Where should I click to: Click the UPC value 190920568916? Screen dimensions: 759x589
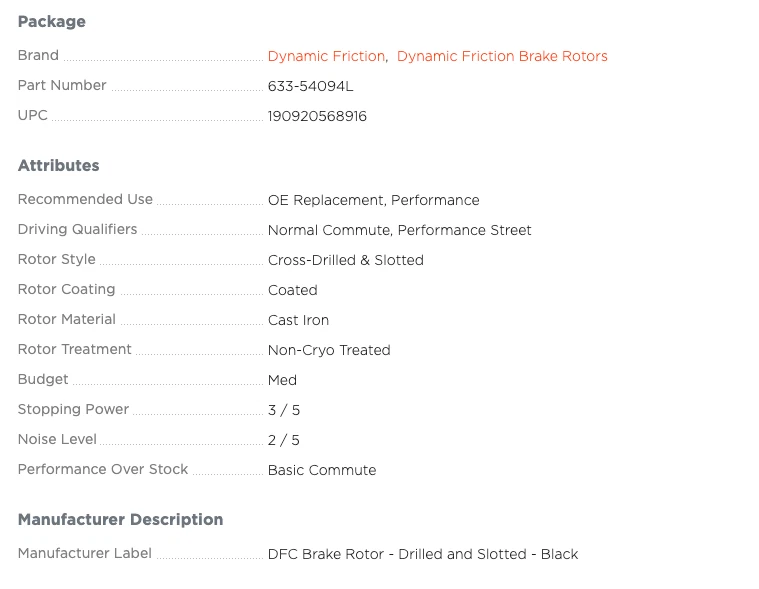(x=317, y=116)
